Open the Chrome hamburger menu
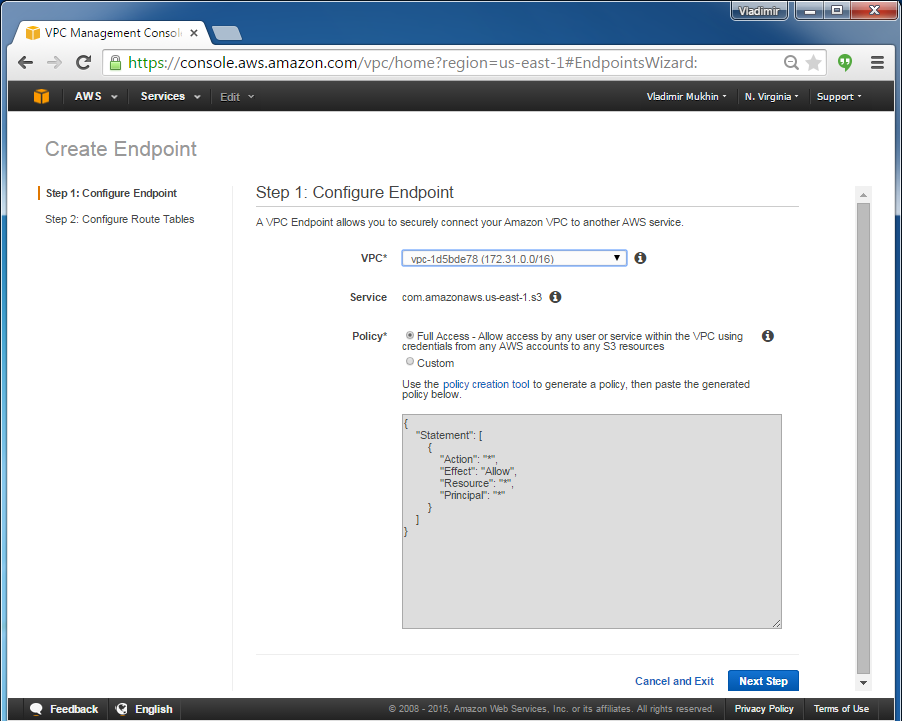902x721 pixels. click(877, 63)
